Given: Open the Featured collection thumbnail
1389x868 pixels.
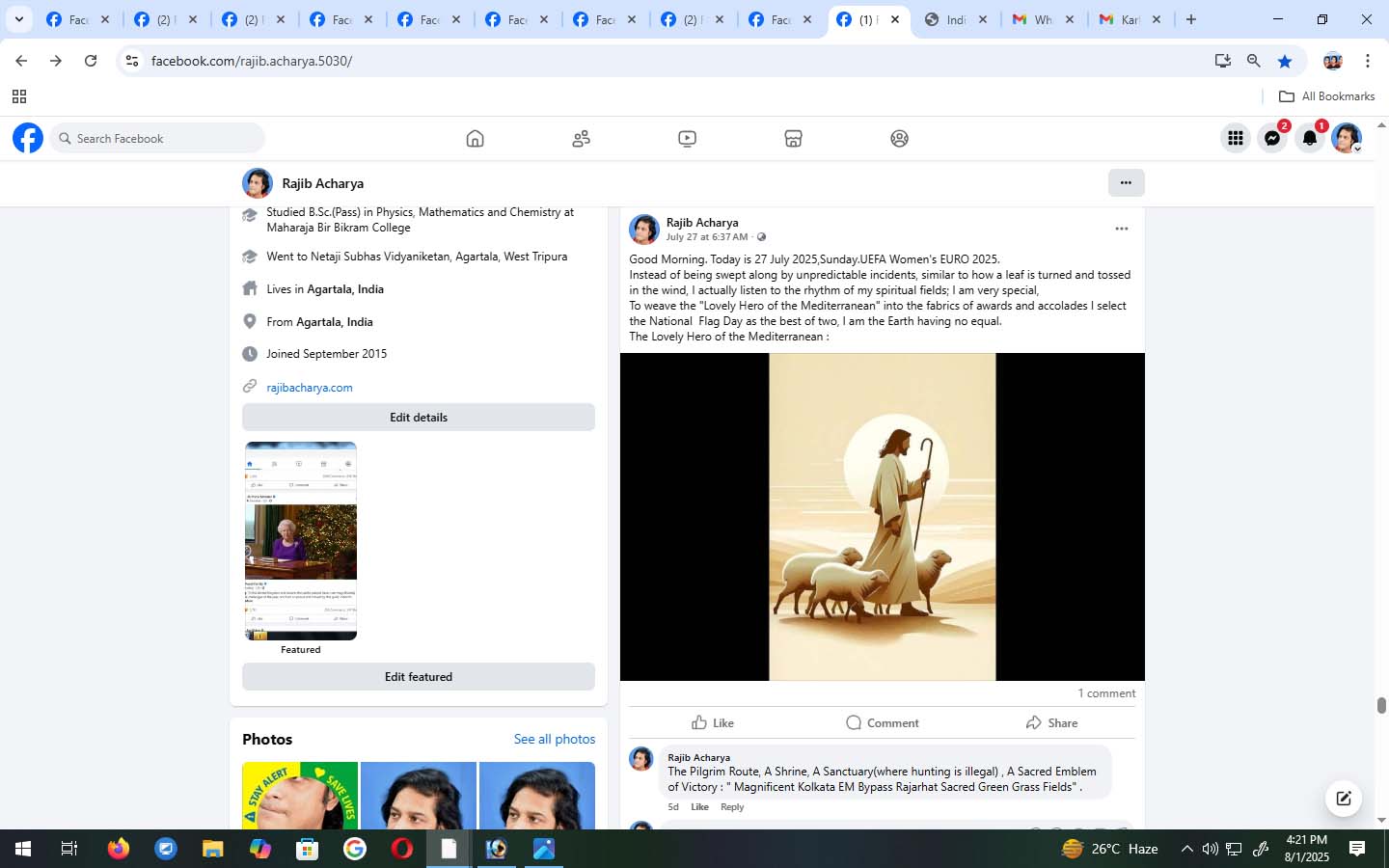Looking at the screenshot, I should coord(301,541).
